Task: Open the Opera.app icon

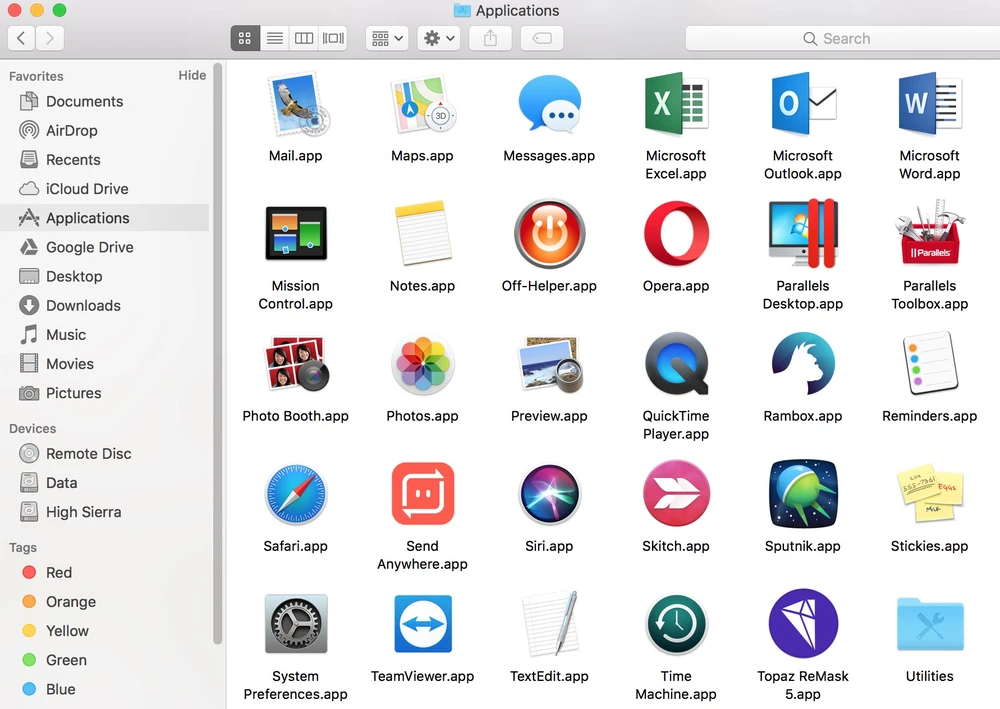Action: [676, 234]
